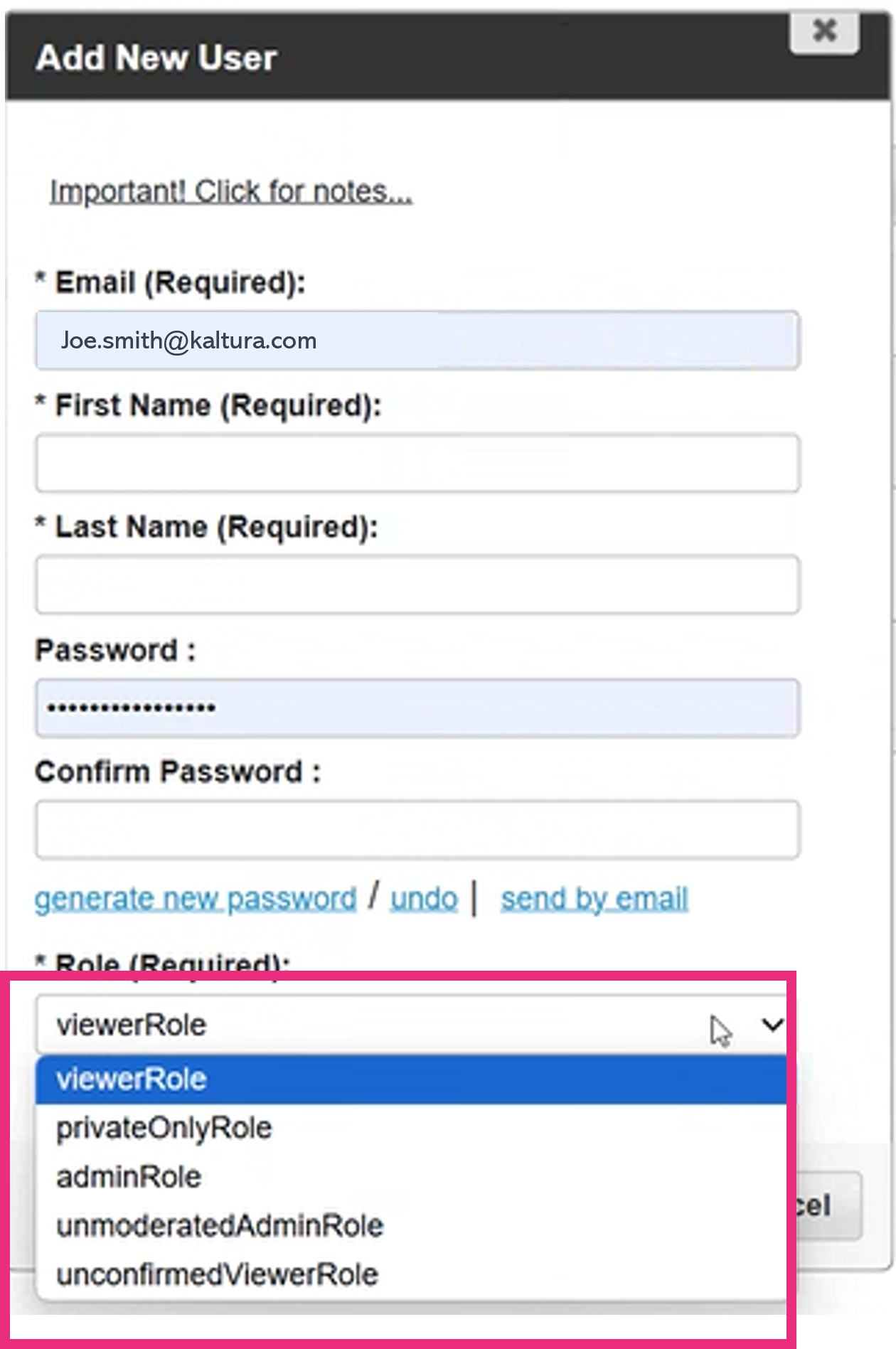The width and height of the screenshot is (896, 1349).
Task: Click the 'Add New User' title bar
Action: click(448, 58)
